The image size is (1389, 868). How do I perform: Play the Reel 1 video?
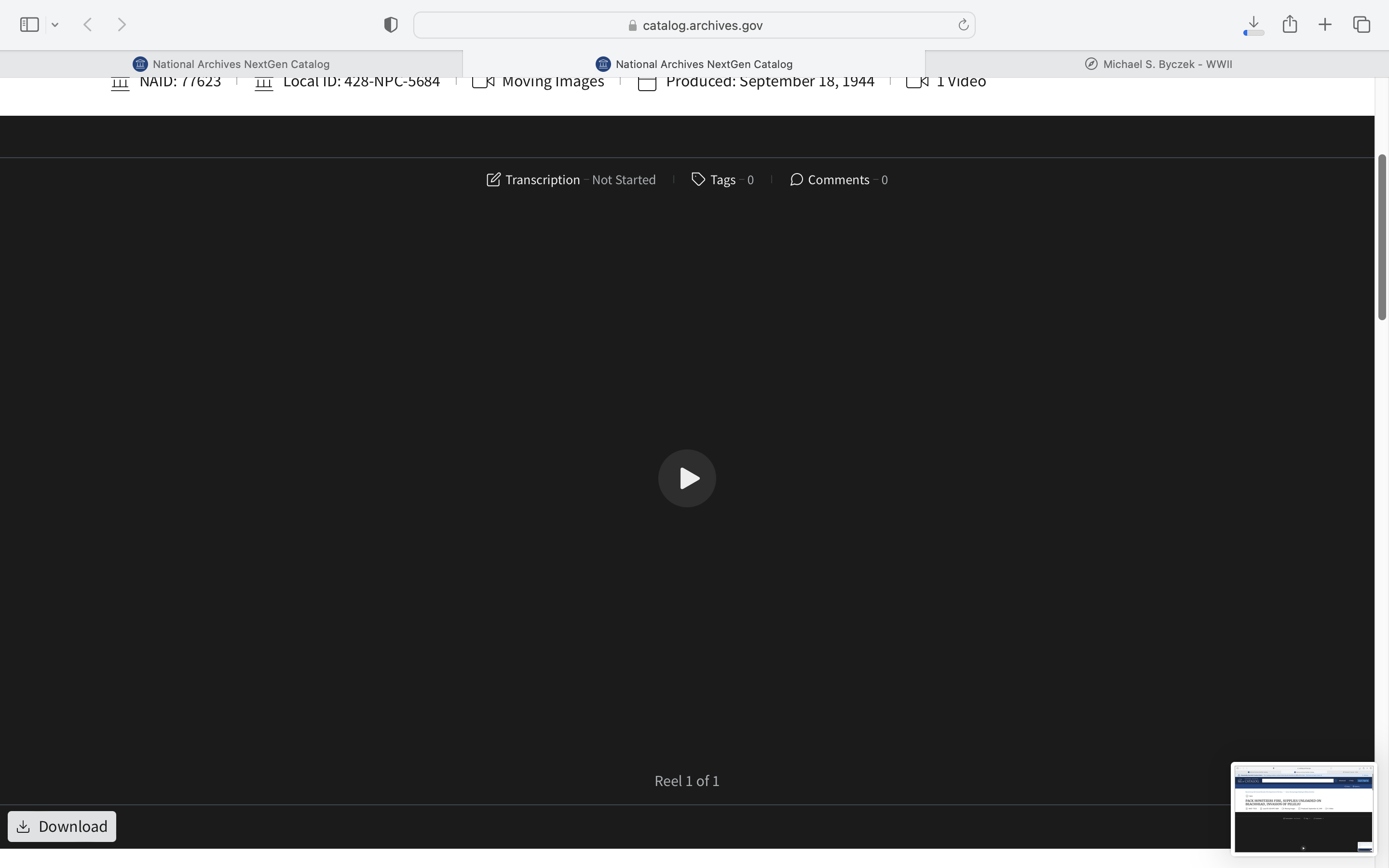pyautogui.click(x=686, y=477)
